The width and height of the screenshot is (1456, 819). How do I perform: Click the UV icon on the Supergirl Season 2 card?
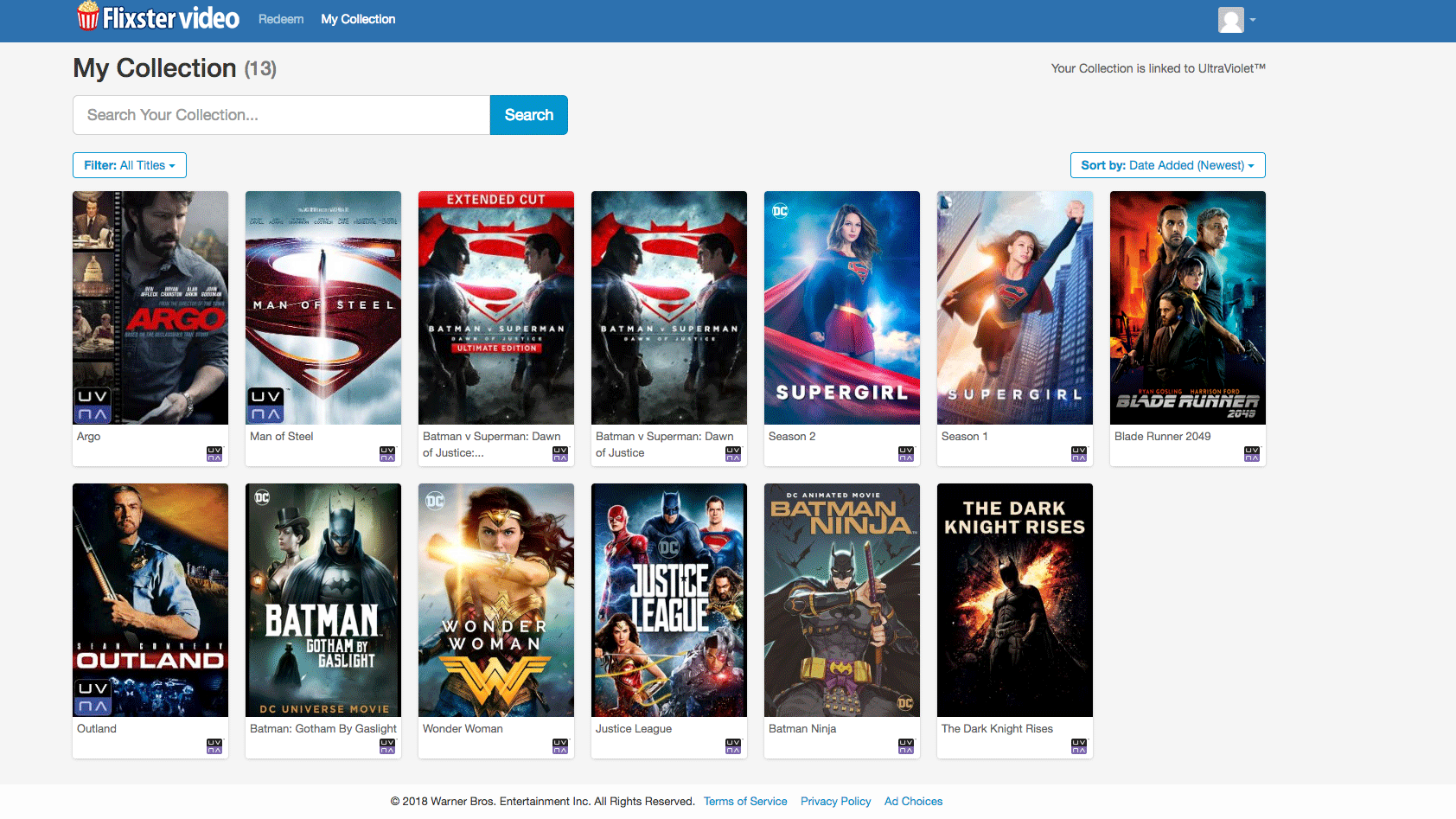click(x=905, y=452)
